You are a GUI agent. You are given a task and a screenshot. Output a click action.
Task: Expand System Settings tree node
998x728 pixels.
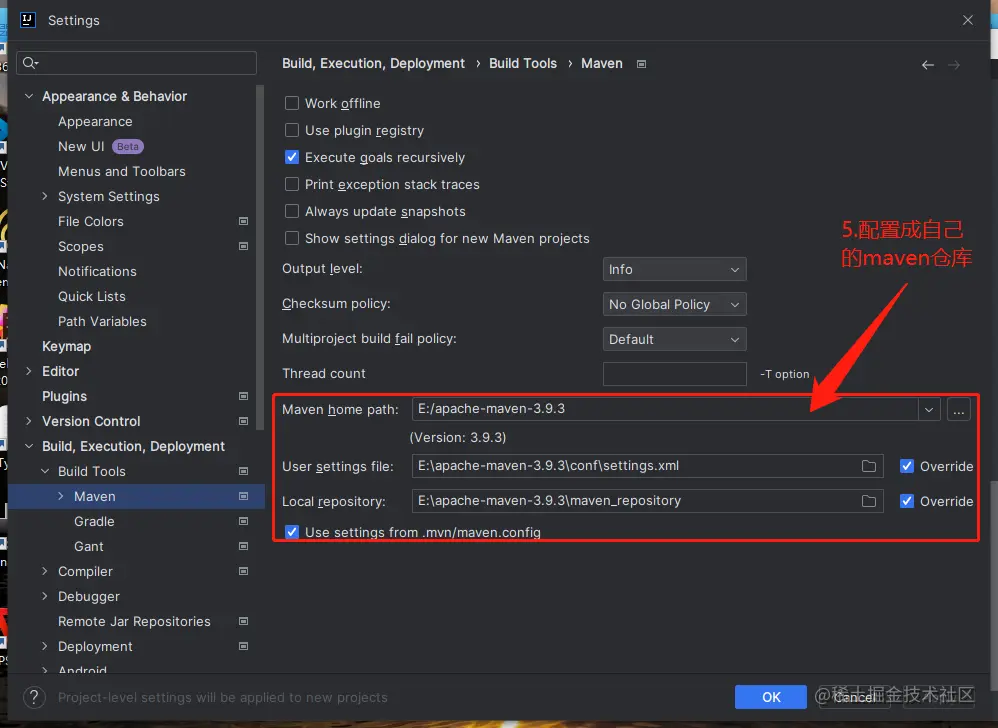(x=45, y=196)
